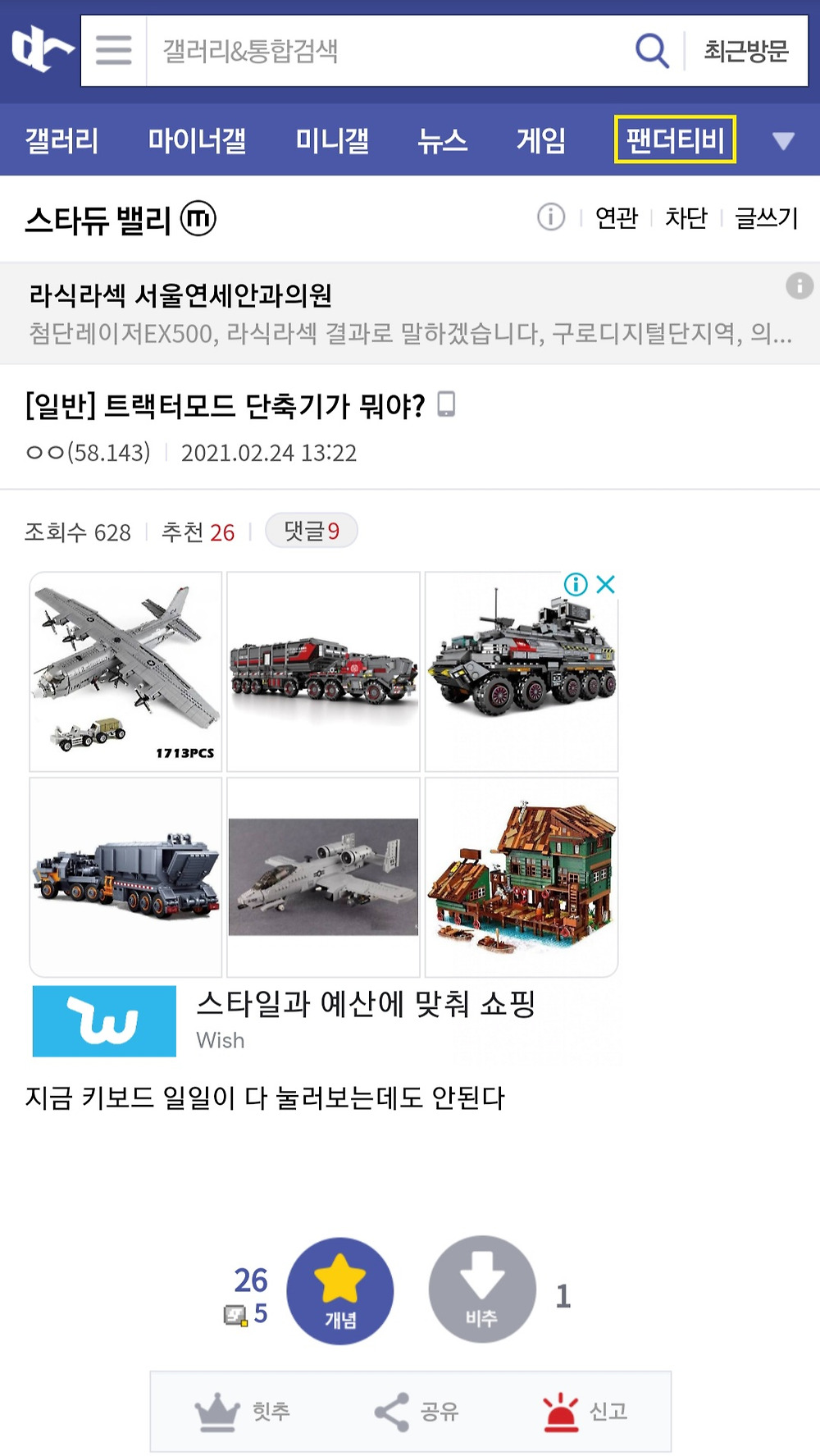Open the cargo plane ad thumbnail
The image size is (820, 1456).
pyautogui.click(x=125, y=671)
